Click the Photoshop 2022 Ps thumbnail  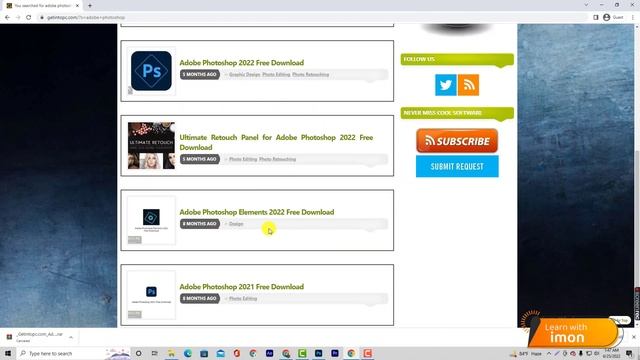(x=151, y=71)
